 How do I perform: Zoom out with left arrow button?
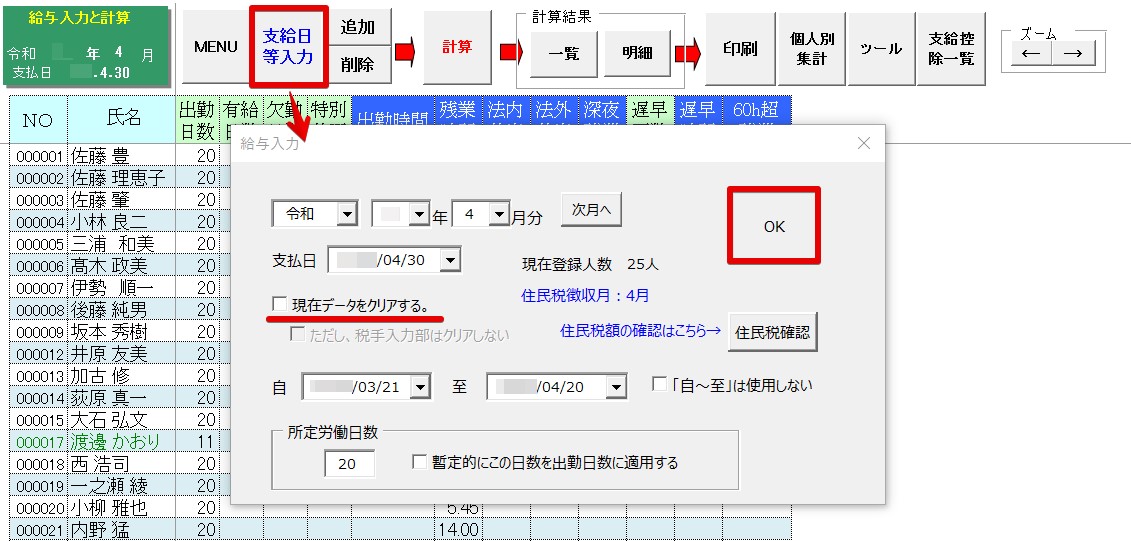1031,54
